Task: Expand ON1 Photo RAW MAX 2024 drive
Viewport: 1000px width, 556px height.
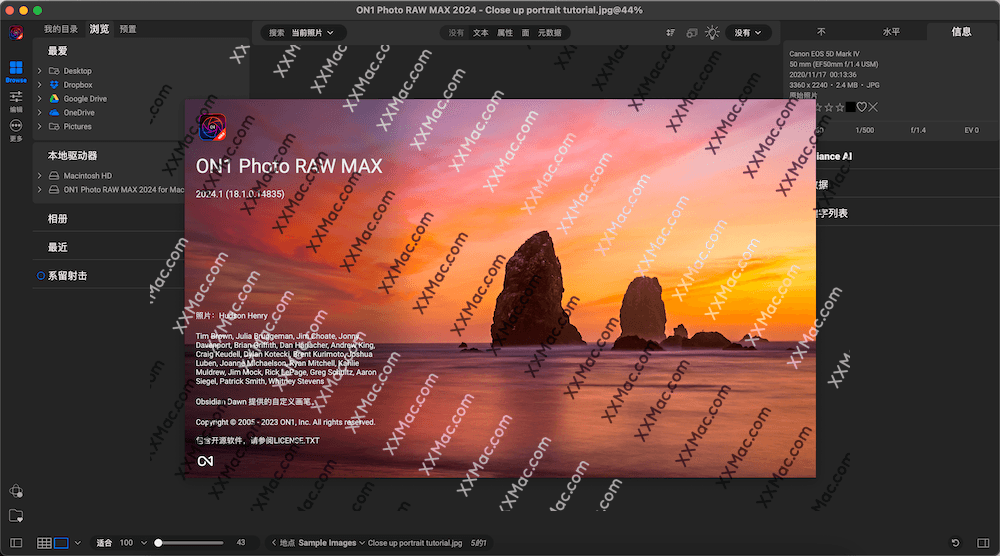Action: click(x=40, y=190)
